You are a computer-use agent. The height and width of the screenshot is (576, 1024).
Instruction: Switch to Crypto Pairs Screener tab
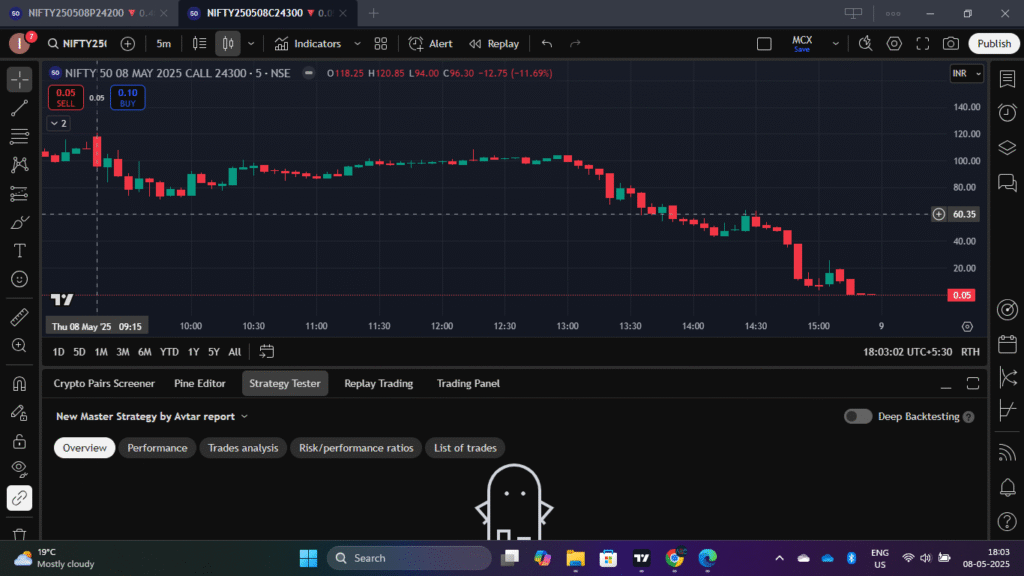coord(104,383)
